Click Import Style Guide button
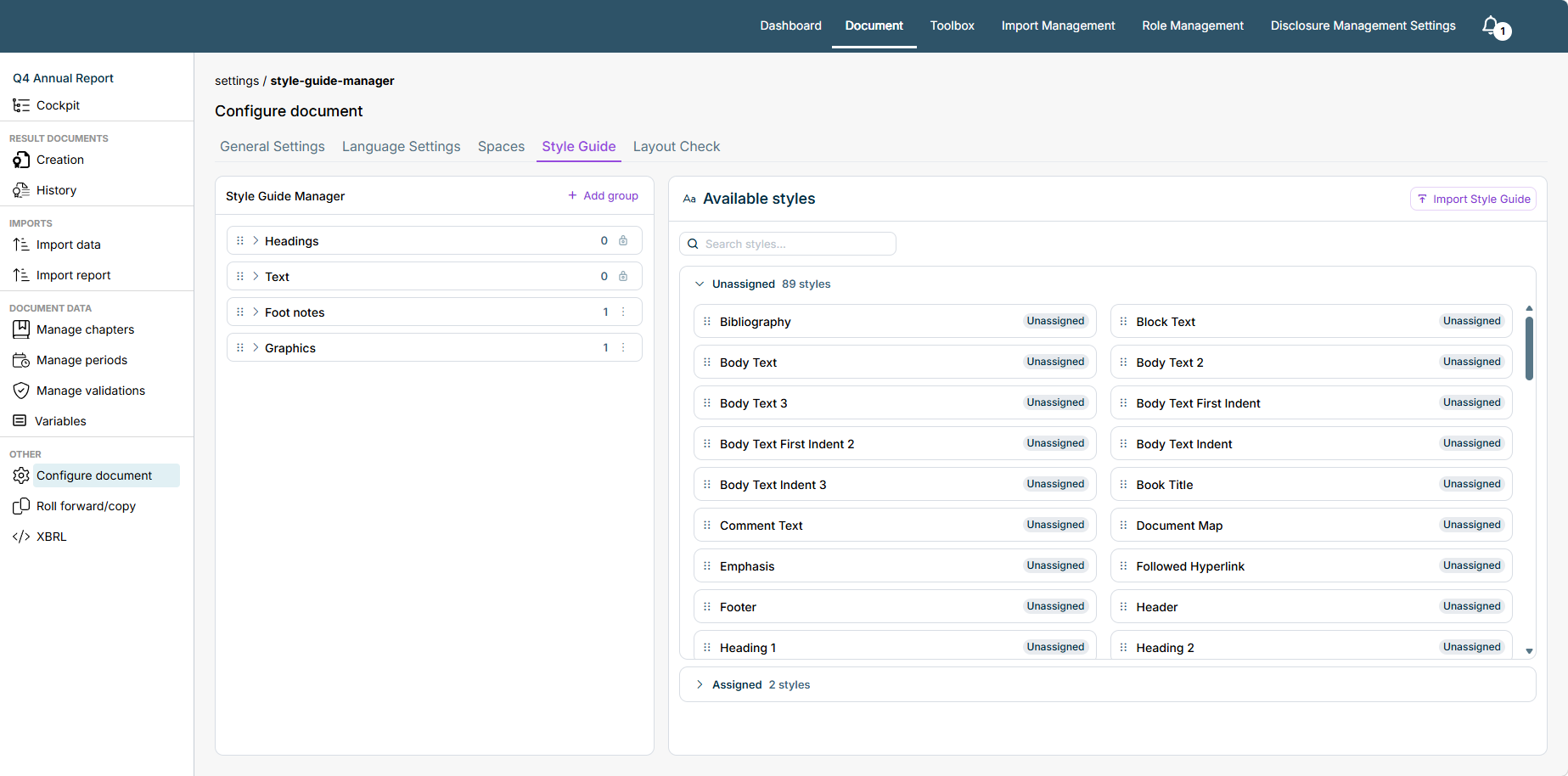Viewport: 1568px width, 776px height. (x=1473, y=199)
